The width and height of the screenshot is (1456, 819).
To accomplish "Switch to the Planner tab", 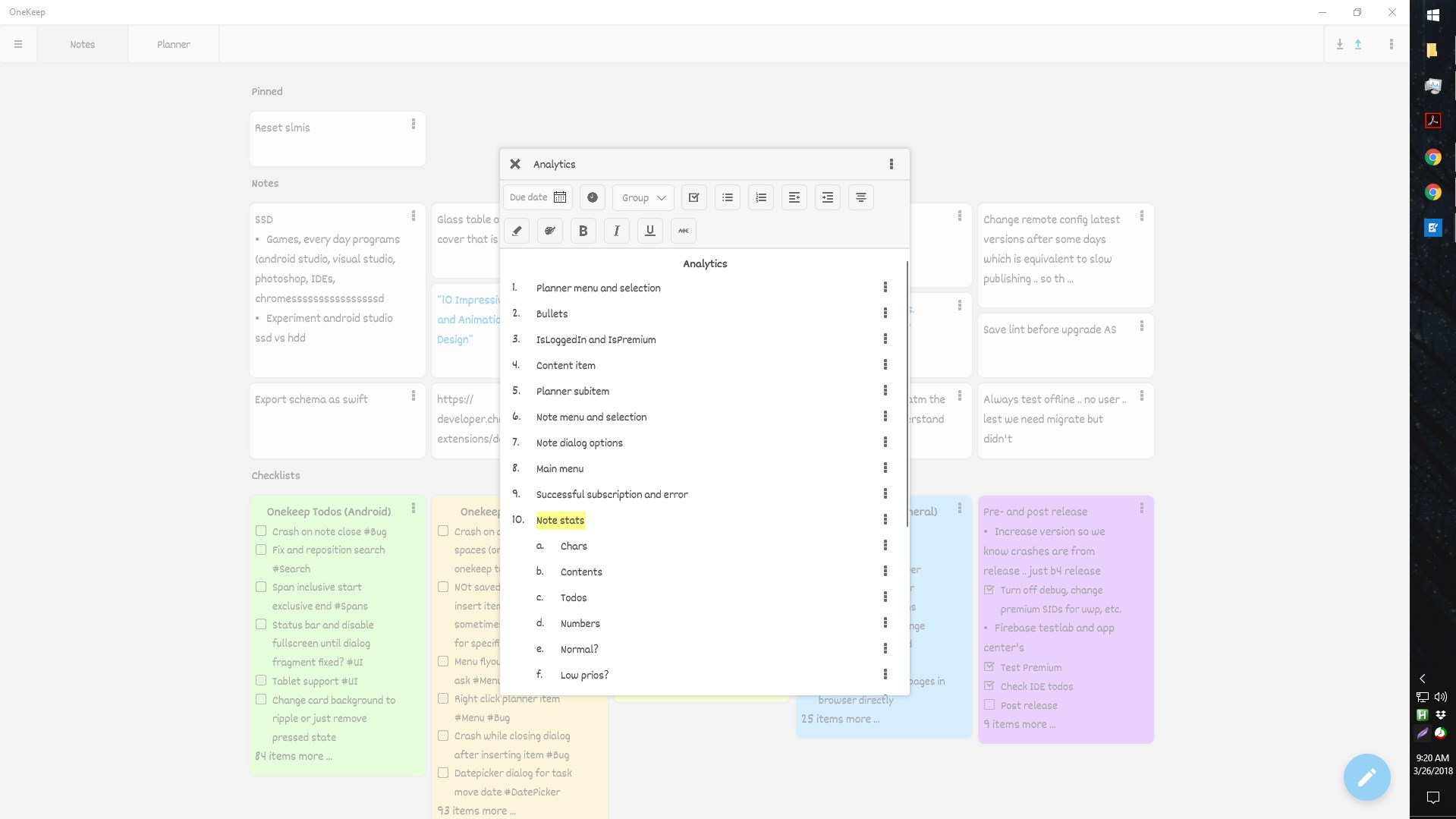I will pyautogui.click(x=174, y=44).
